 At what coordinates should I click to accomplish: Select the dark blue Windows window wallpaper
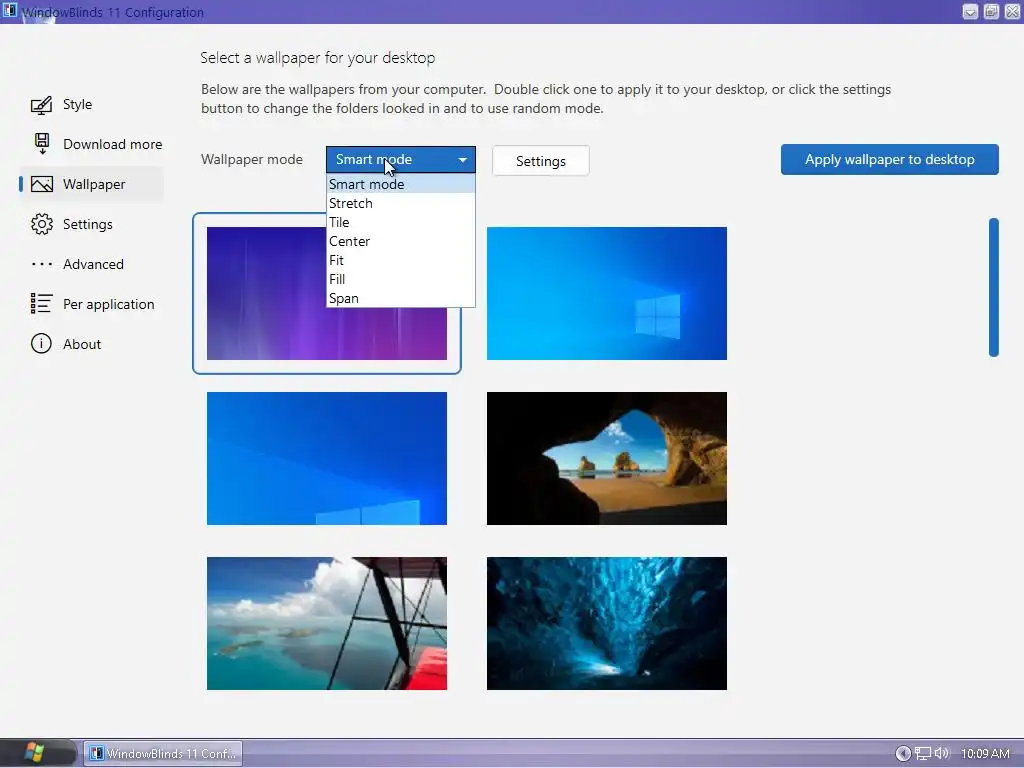pos(327,458)
